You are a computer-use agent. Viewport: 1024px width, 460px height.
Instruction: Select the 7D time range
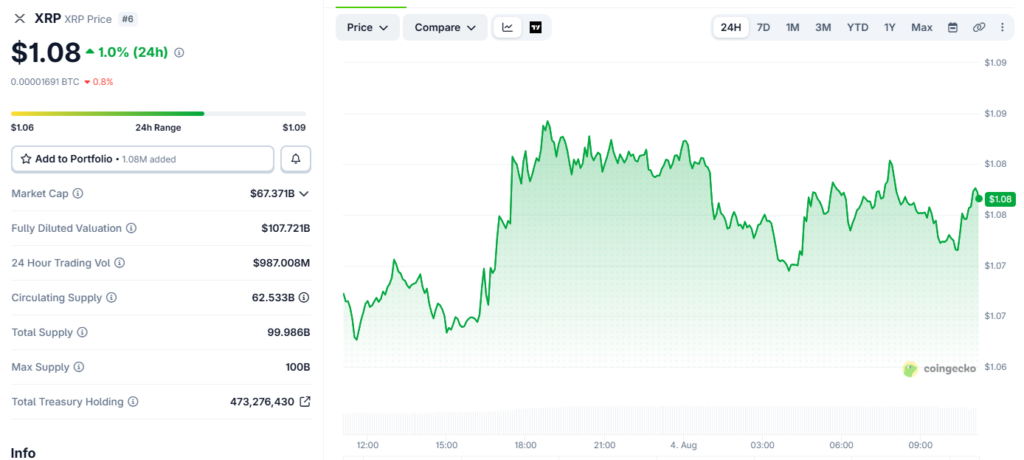[x=763, y=27]
